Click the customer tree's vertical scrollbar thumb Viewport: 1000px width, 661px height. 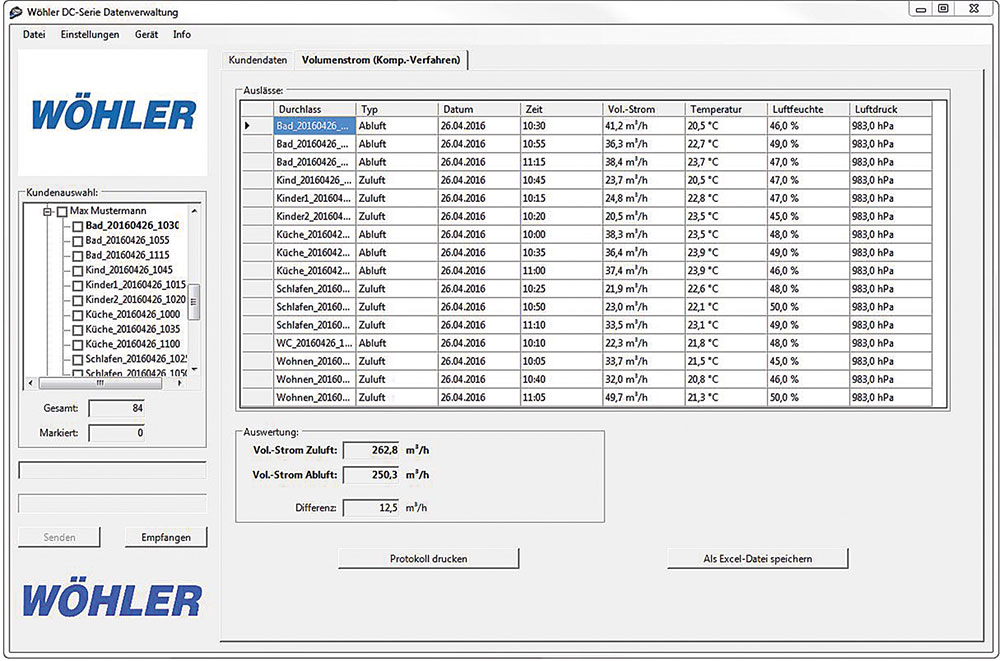[195, 302]
